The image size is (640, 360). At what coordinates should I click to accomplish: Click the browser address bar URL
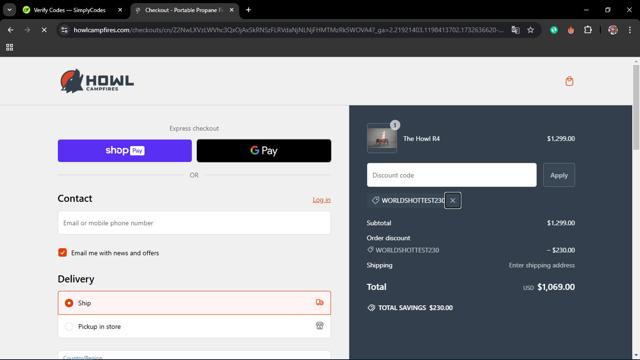288,30
